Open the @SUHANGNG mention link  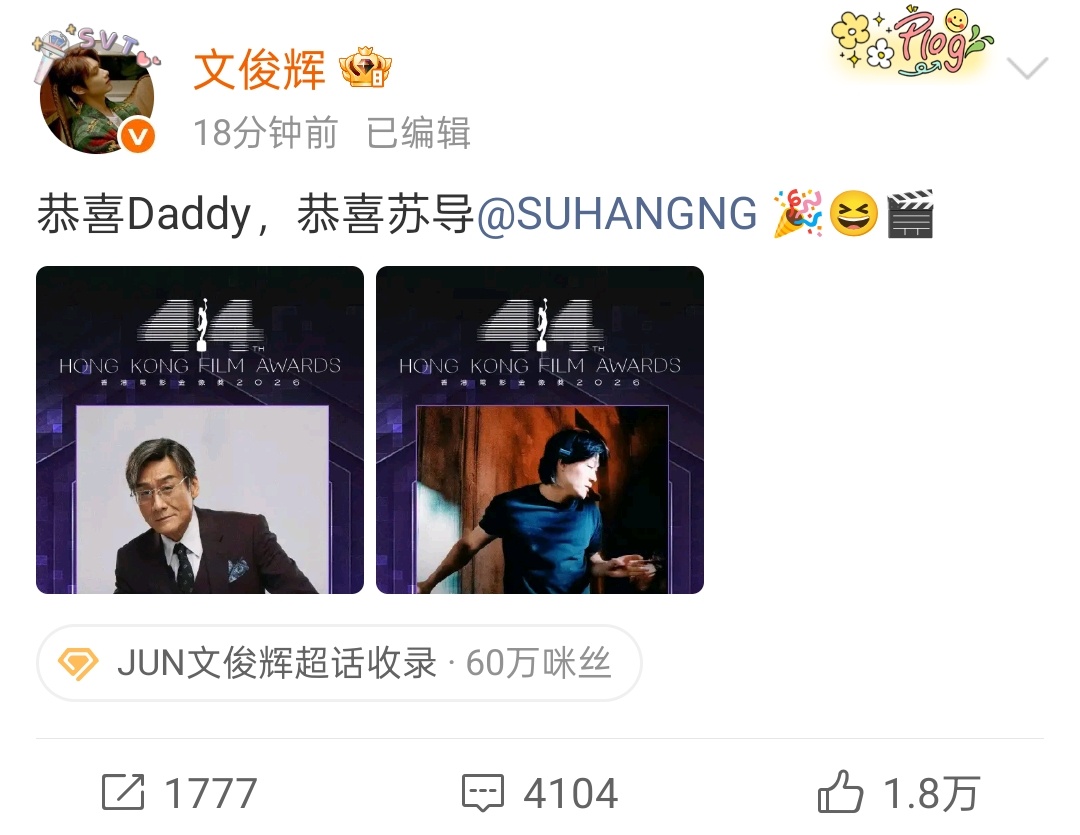click(617, 214)
